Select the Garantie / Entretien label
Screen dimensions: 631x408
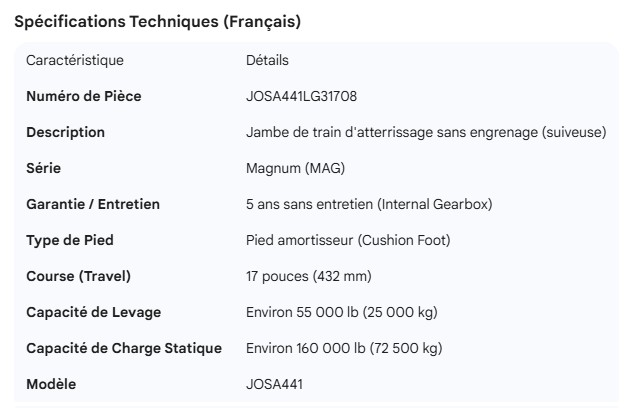click(93, 204)
